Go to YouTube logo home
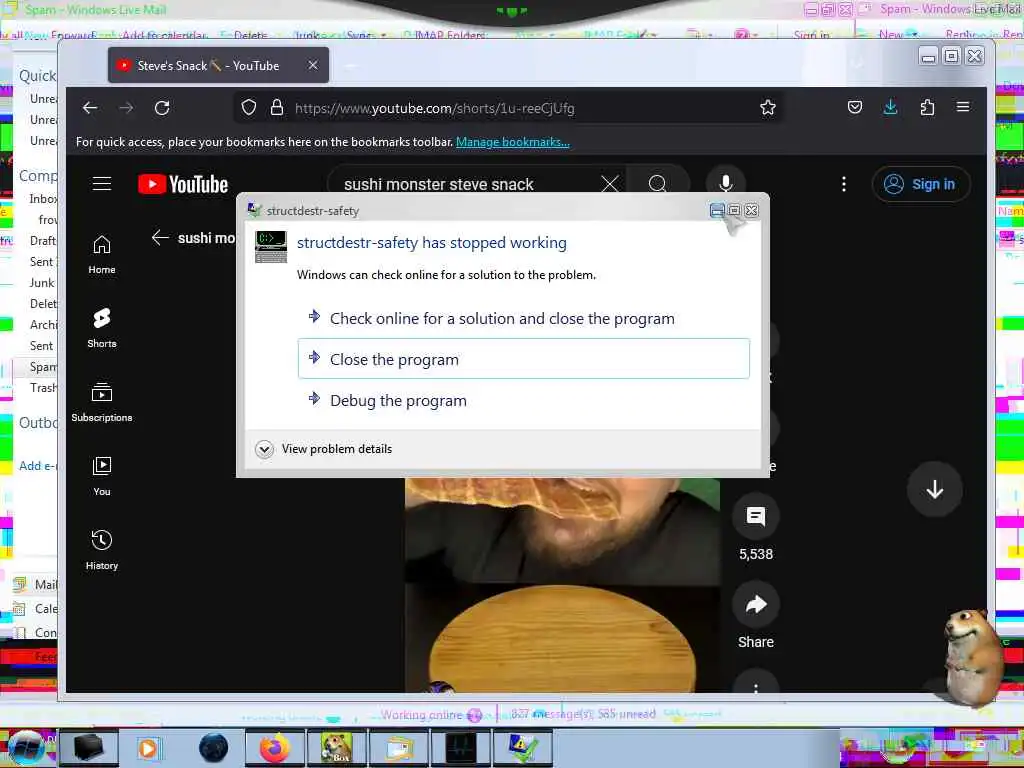The width and height of the screenshot is (1024, 768). 183,184
